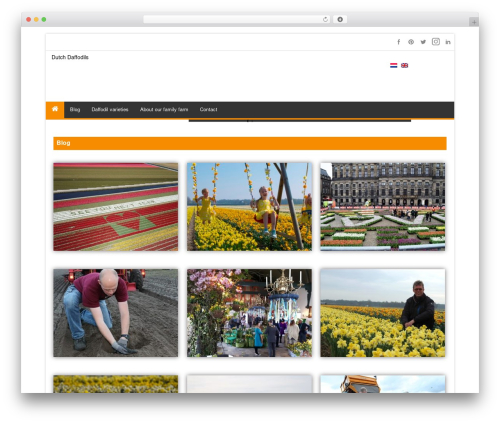This screenshot has width=500, height=423.
Task: Click the browser download indicator icon
Action: pos(340,19)
